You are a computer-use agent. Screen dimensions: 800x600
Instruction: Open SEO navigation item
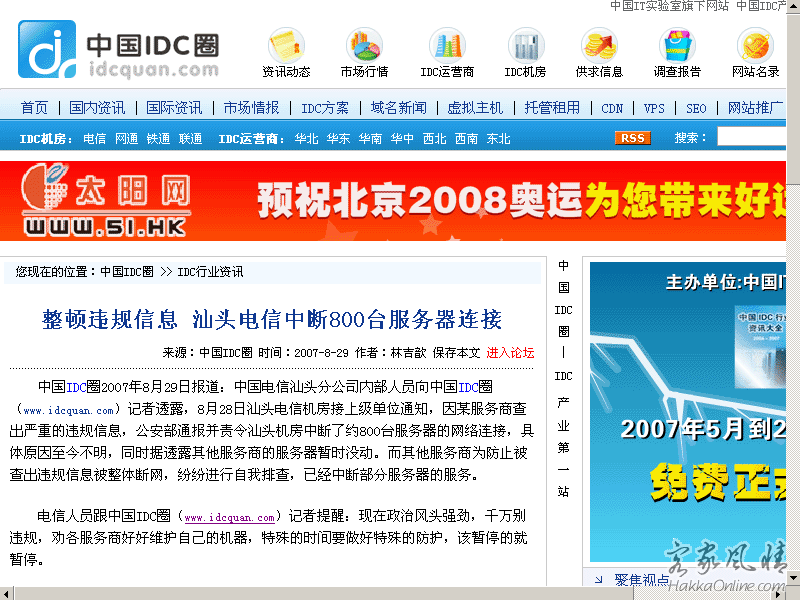(x=696, y=108)
